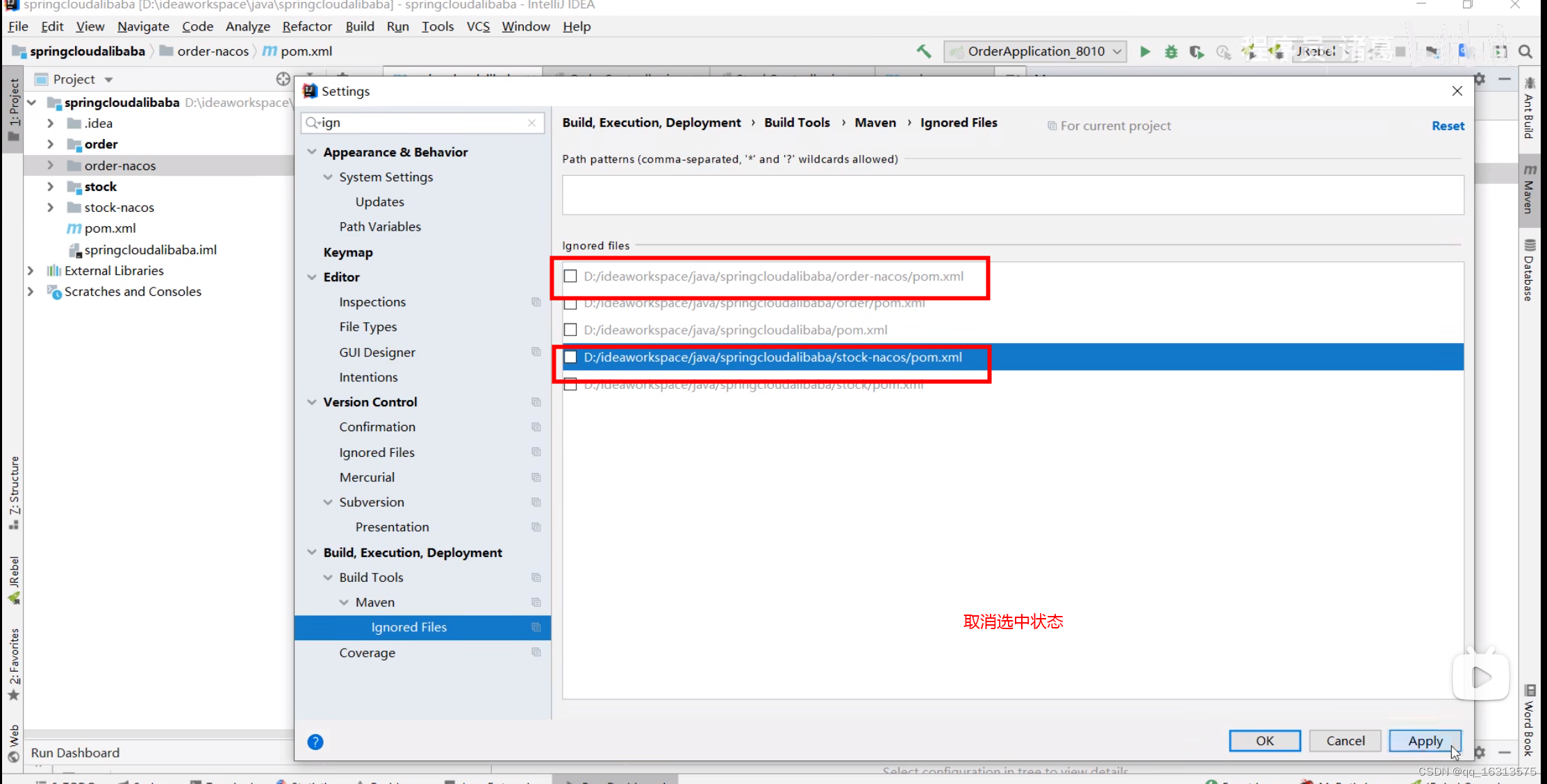Collapse the Subversion node
The height and width of the screenshot is (784, 1547).
(328, 501)
